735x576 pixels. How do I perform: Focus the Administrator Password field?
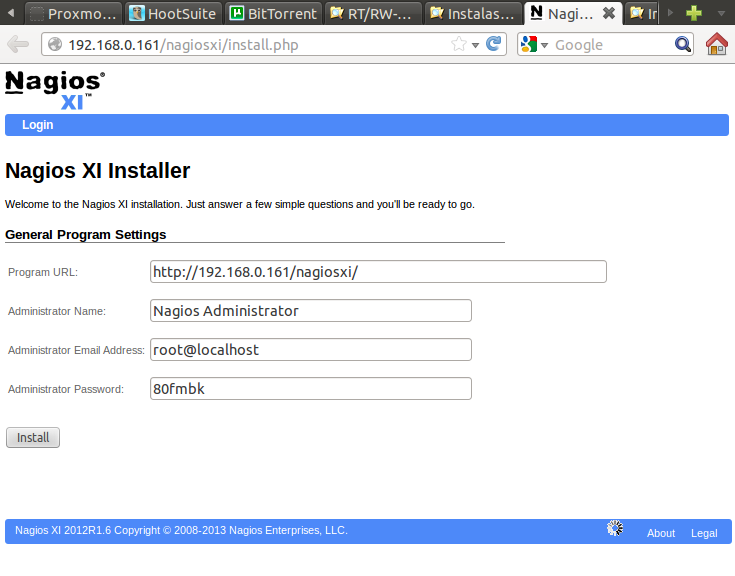311,389
